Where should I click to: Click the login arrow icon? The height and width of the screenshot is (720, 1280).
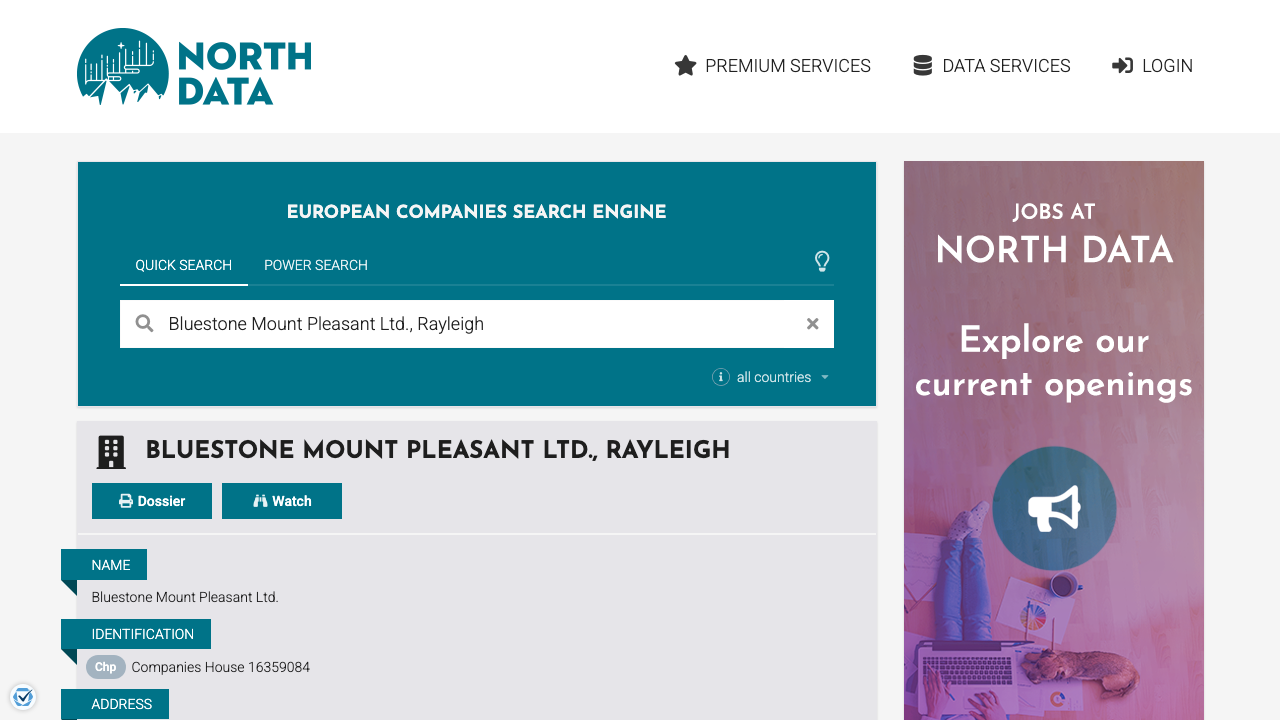(1121, 65)
